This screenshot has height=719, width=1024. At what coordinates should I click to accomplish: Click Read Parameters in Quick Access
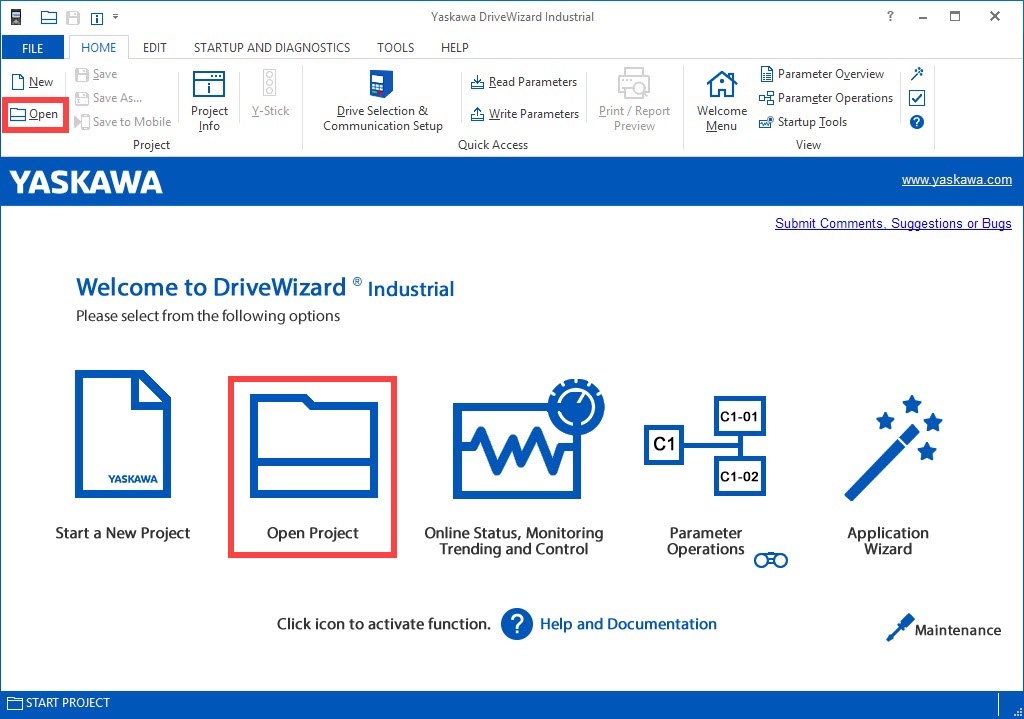(524, 82)
